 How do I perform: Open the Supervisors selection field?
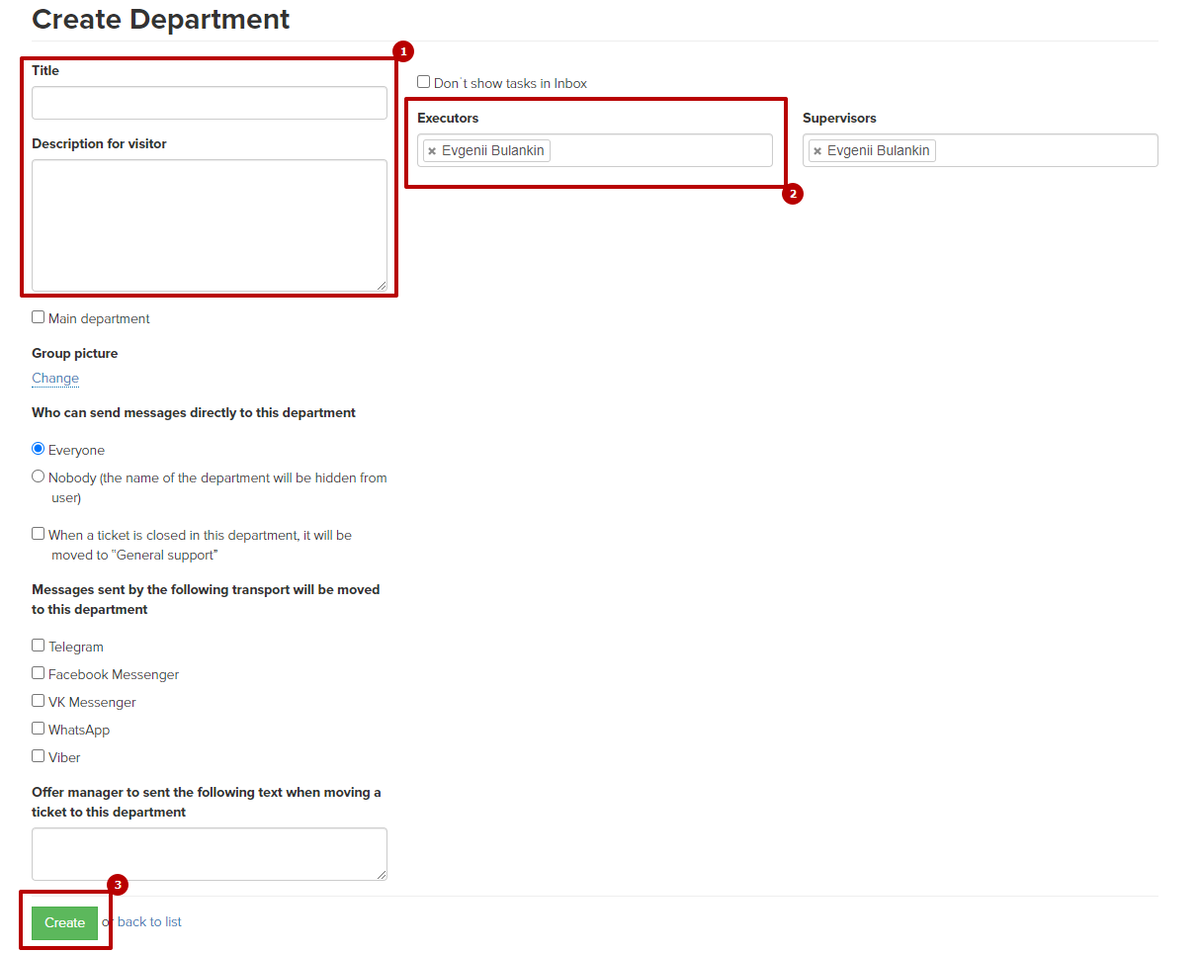pyautogui.click(x=980, y=150)
